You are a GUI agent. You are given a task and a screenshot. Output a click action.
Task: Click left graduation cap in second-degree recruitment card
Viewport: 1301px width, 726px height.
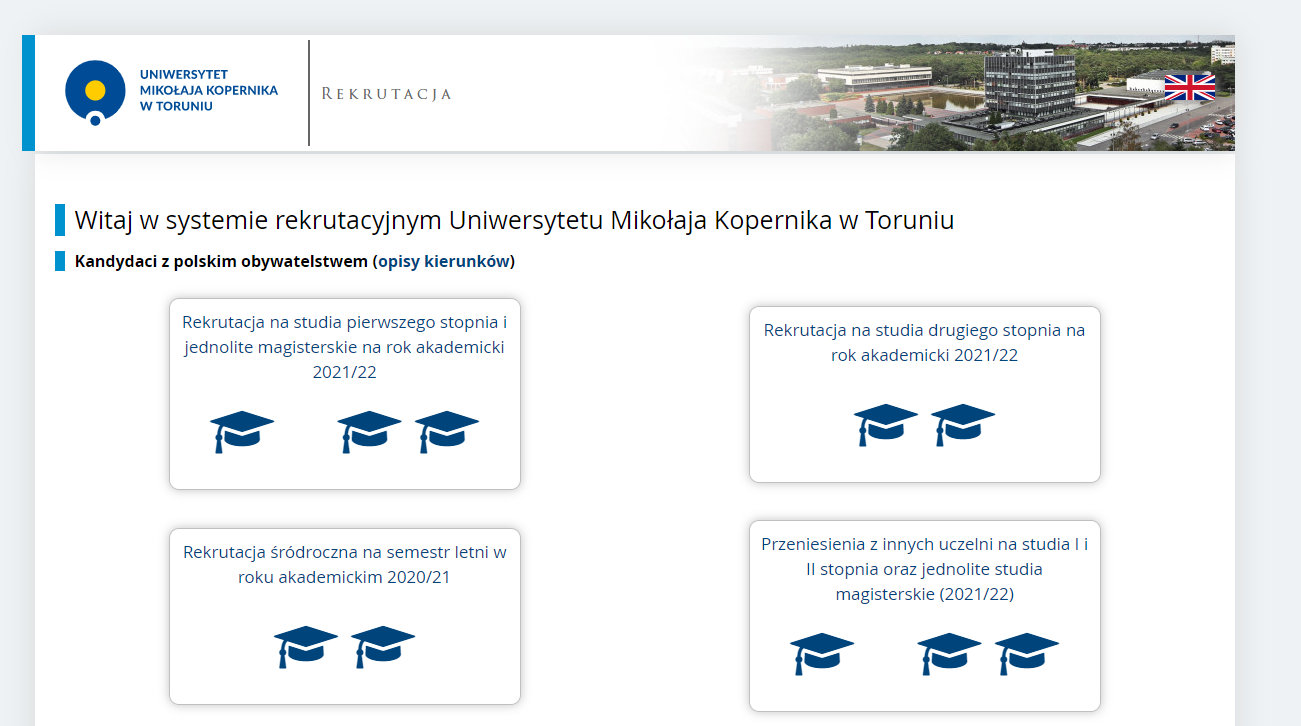[886, 425]
